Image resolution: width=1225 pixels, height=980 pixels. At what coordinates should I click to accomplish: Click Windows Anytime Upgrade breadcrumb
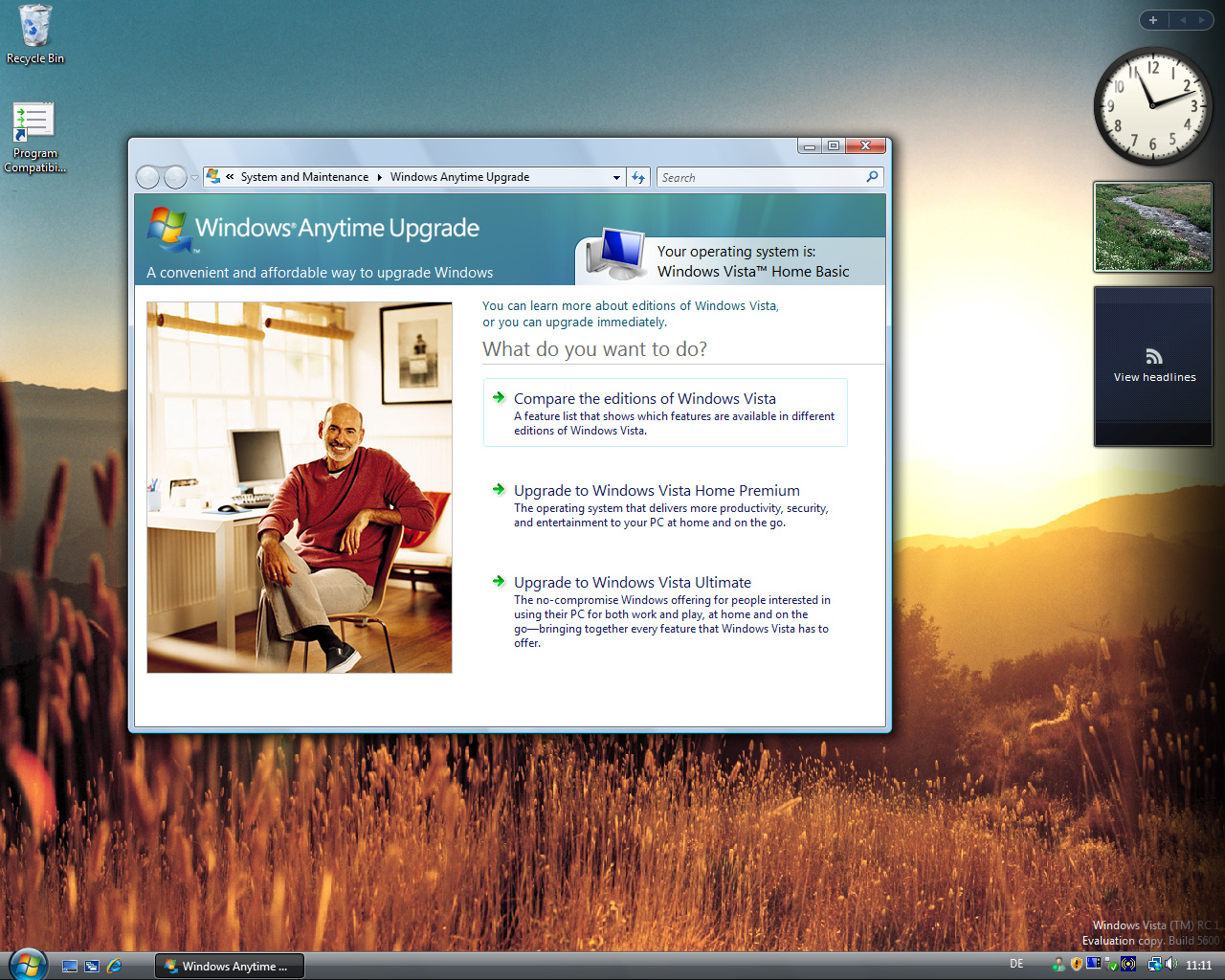(459, 177)
